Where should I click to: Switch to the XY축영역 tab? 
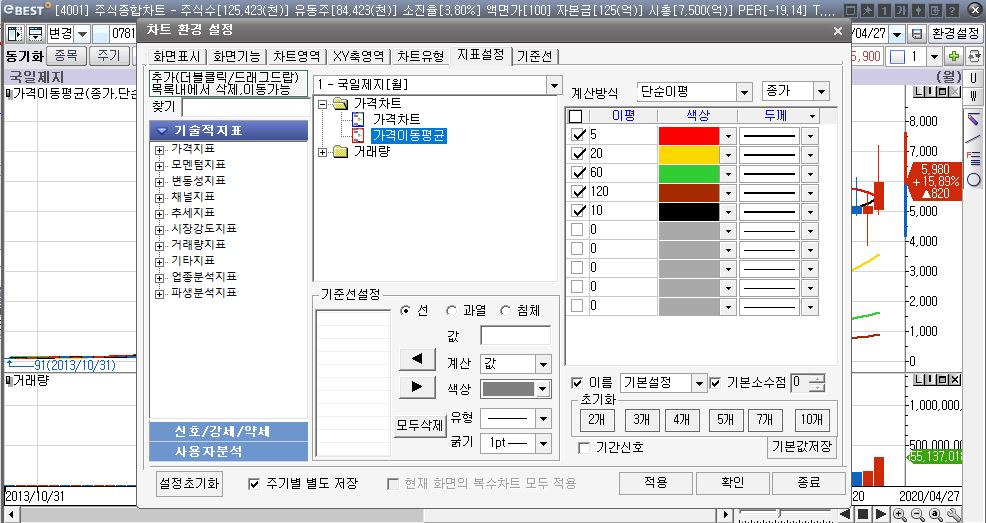[358, 57]
